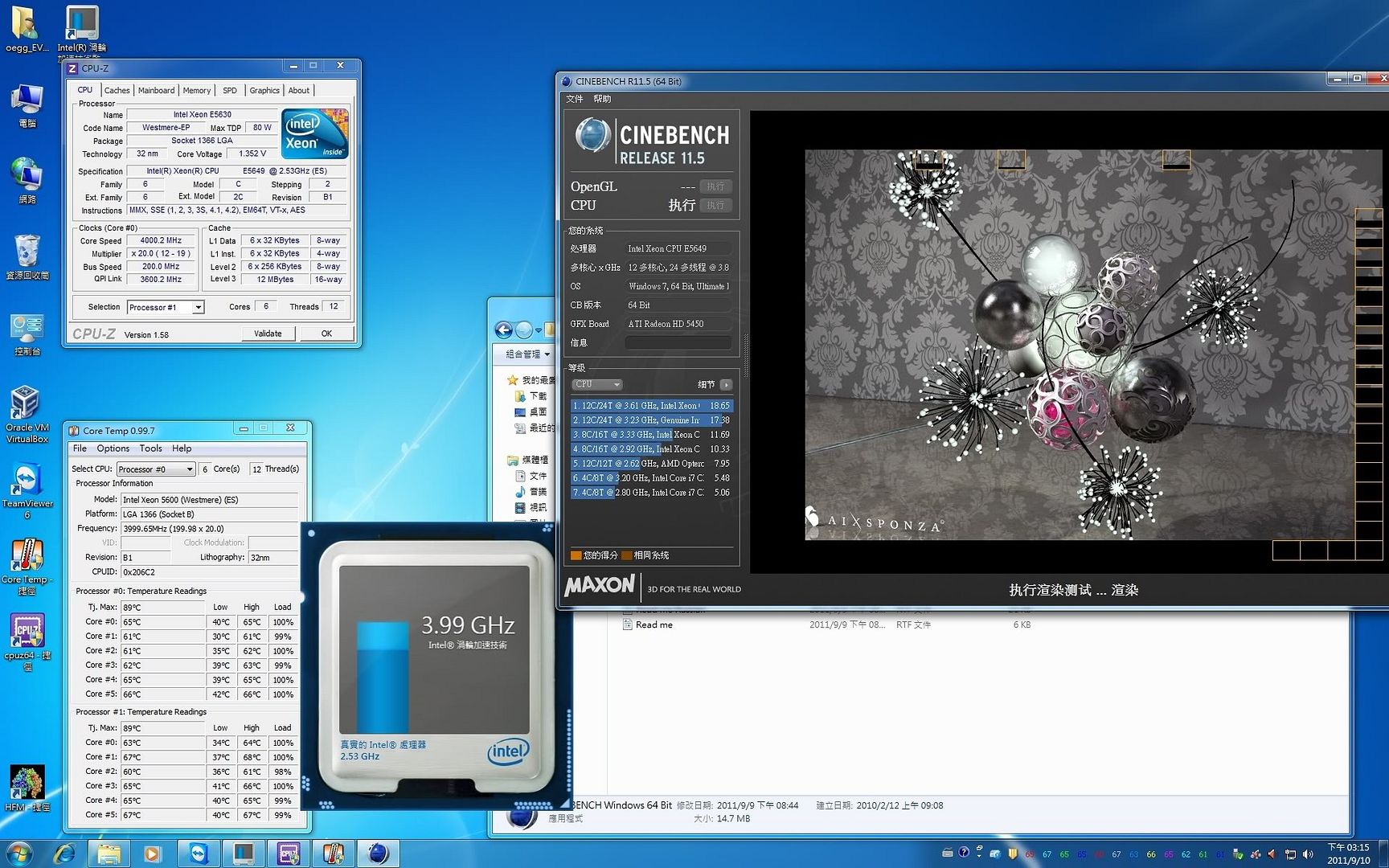Select ranking entry 12C/12T @ 2.62 GHz AMD Opteron
Screen dimensions: 1389x868
pos(652,464)
